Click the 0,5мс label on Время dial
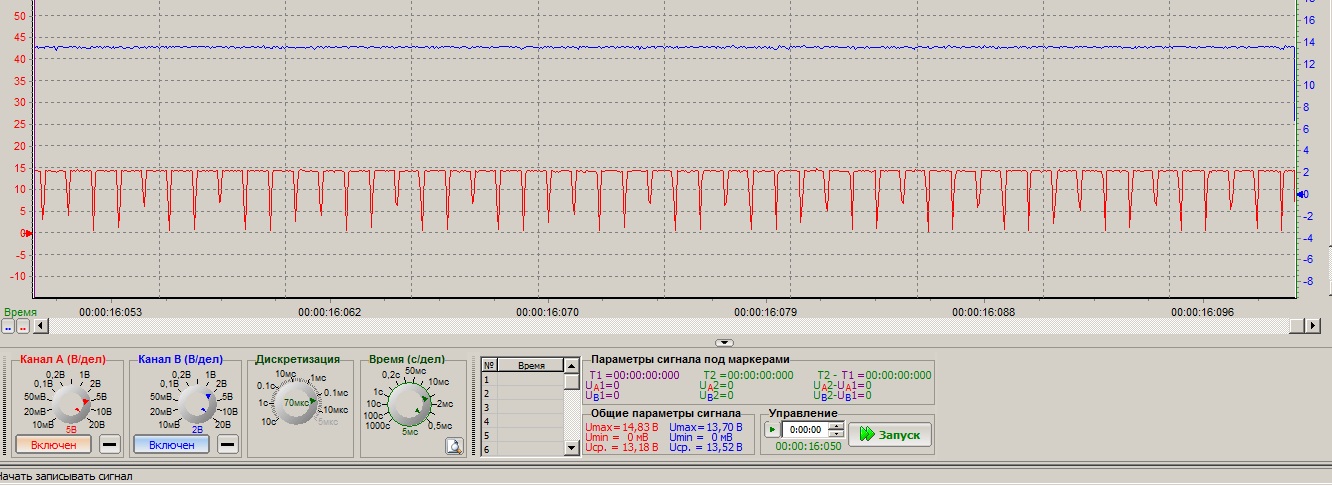 pos(440,425)
